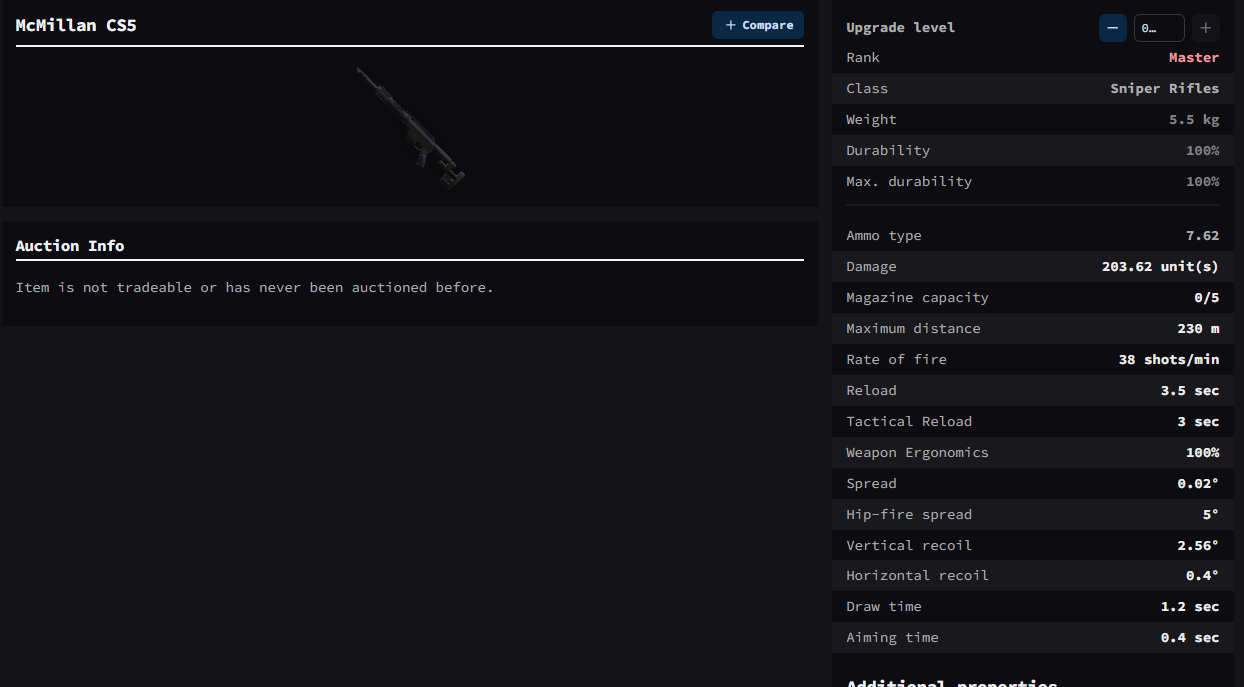Click the 203.62 unit(s) damage value

(x=1161, y=267)
